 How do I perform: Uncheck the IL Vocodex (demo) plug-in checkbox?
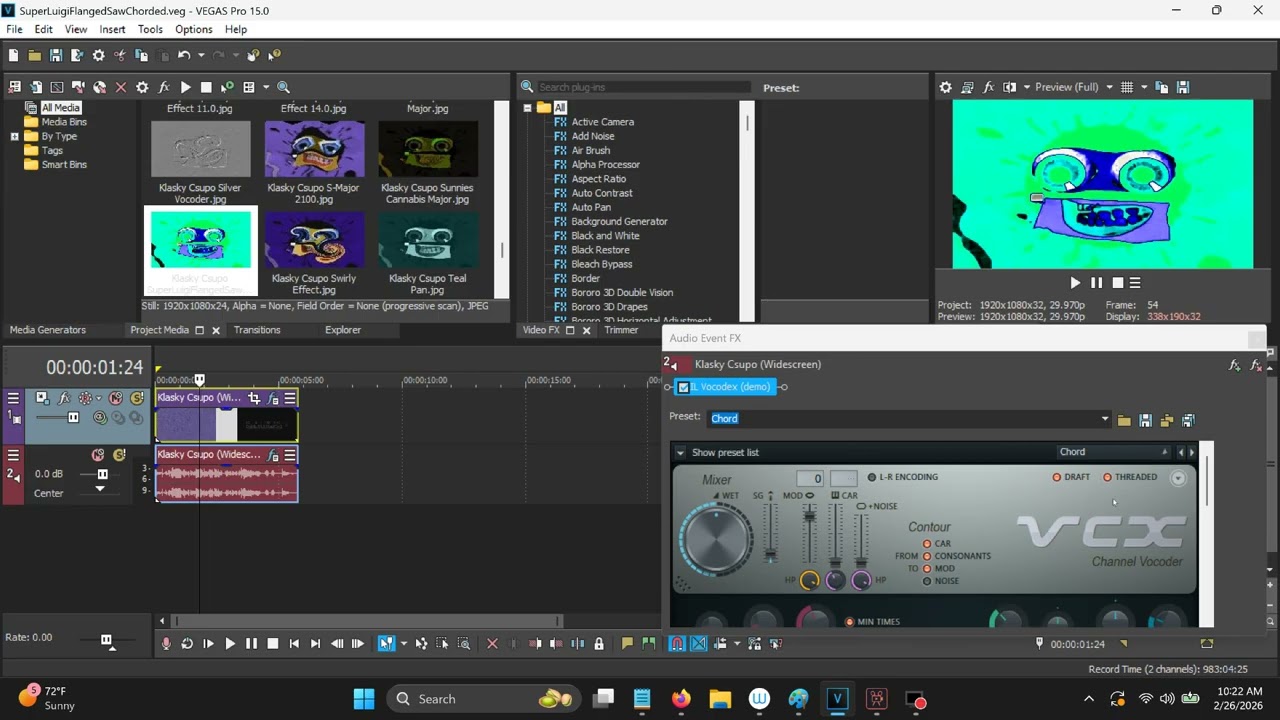coord(684,387)
